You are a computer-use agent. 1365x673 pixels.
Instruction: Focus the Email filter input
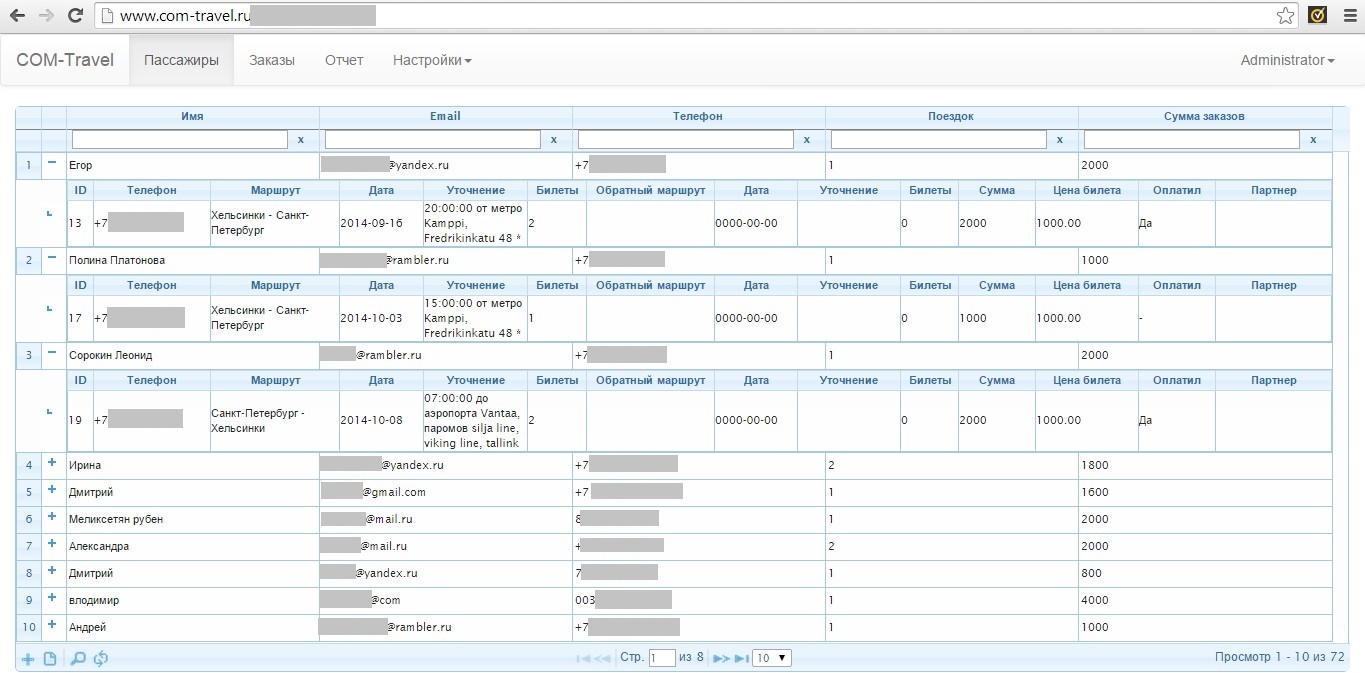coord(433,140)
